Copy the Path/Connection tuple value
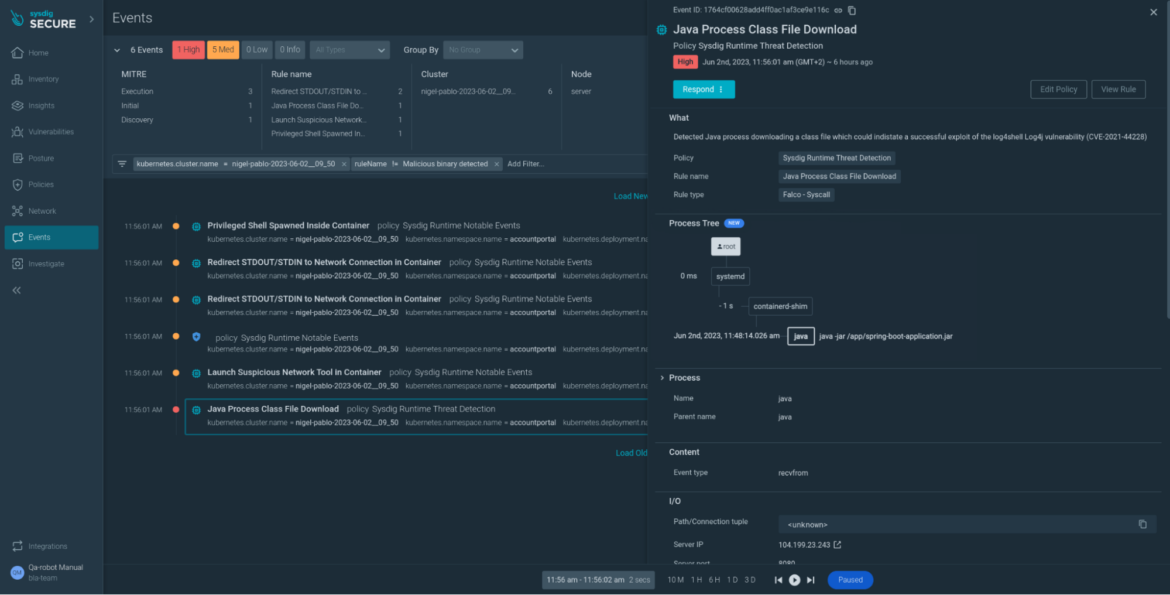Viewport: 1170px width, 595px height. click(x=1142, y=524)
